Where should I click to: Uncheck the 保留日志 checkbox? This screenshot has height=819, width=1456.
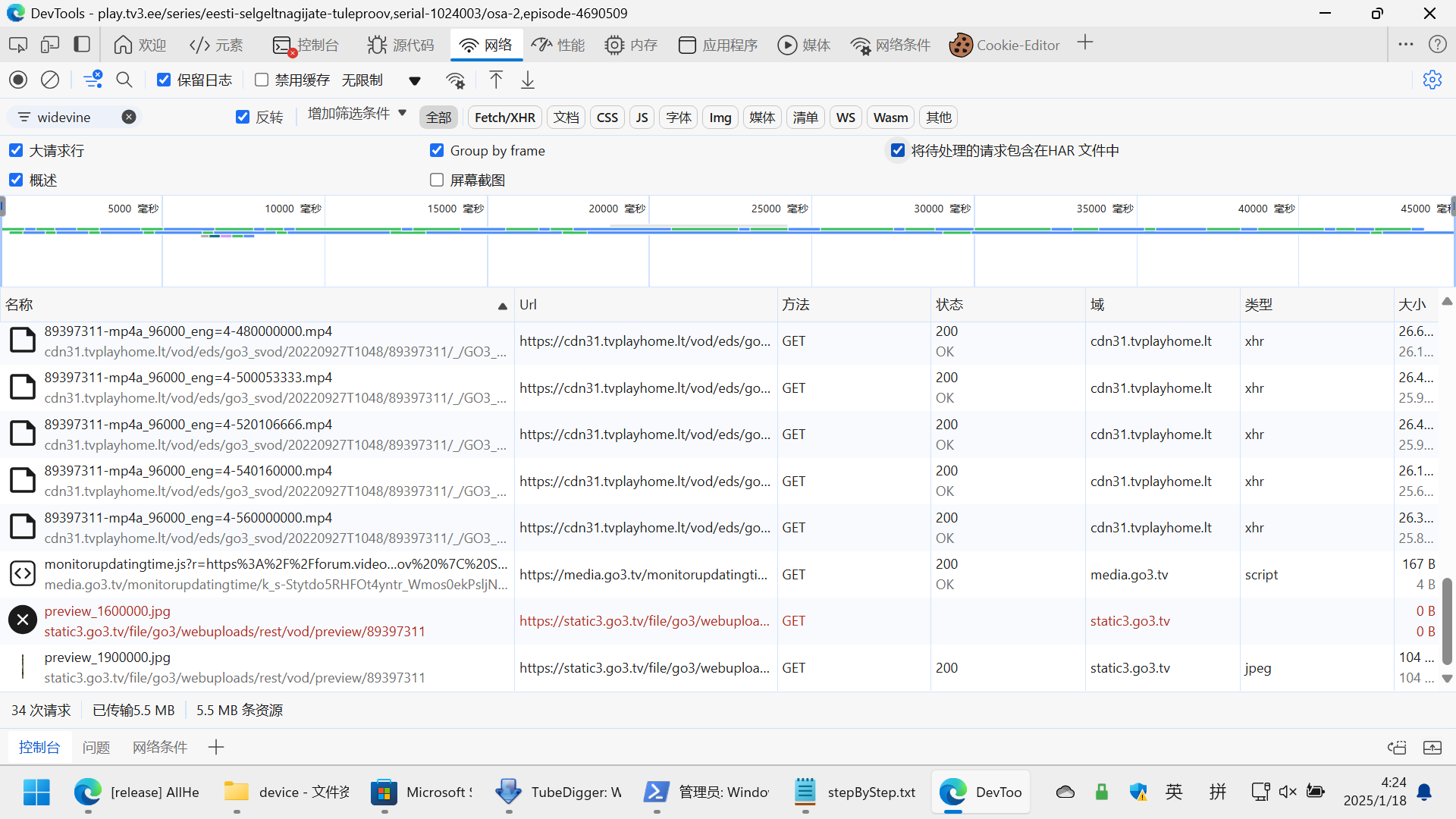tap(164, 80)
